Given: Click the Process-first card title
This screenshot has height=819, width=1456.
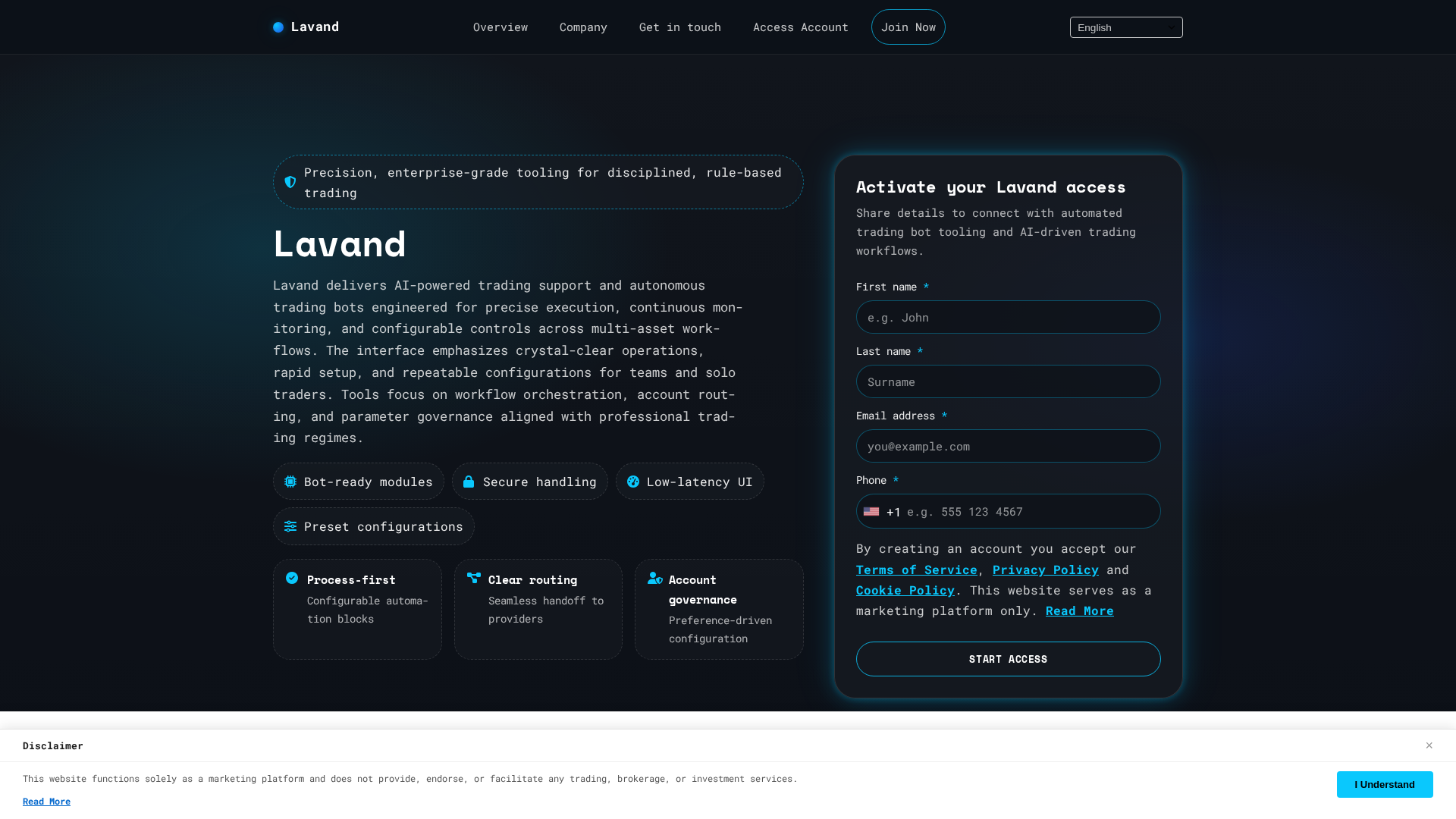Looking at the screenshot, I should tap(351, 580).
